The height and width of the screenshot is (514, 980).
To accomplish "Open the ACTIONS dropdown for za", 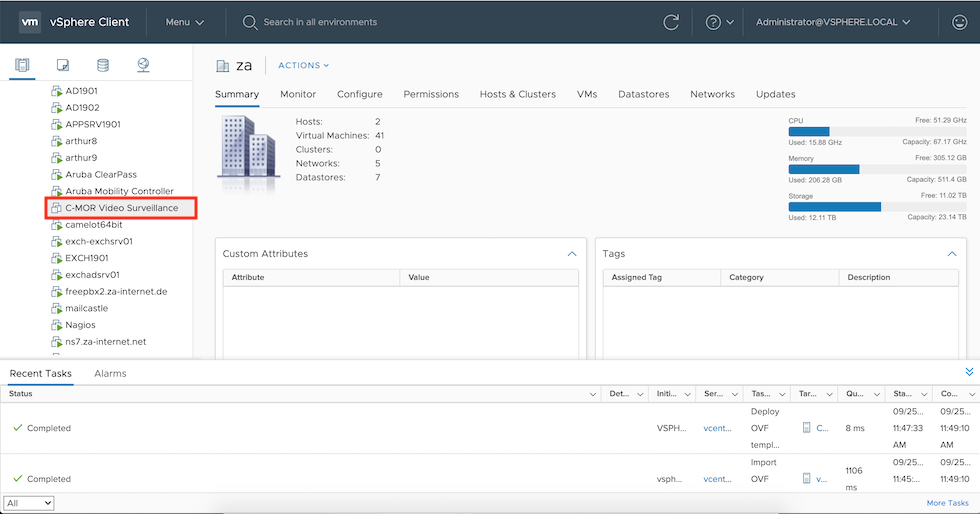I will (x=303, y=65).
